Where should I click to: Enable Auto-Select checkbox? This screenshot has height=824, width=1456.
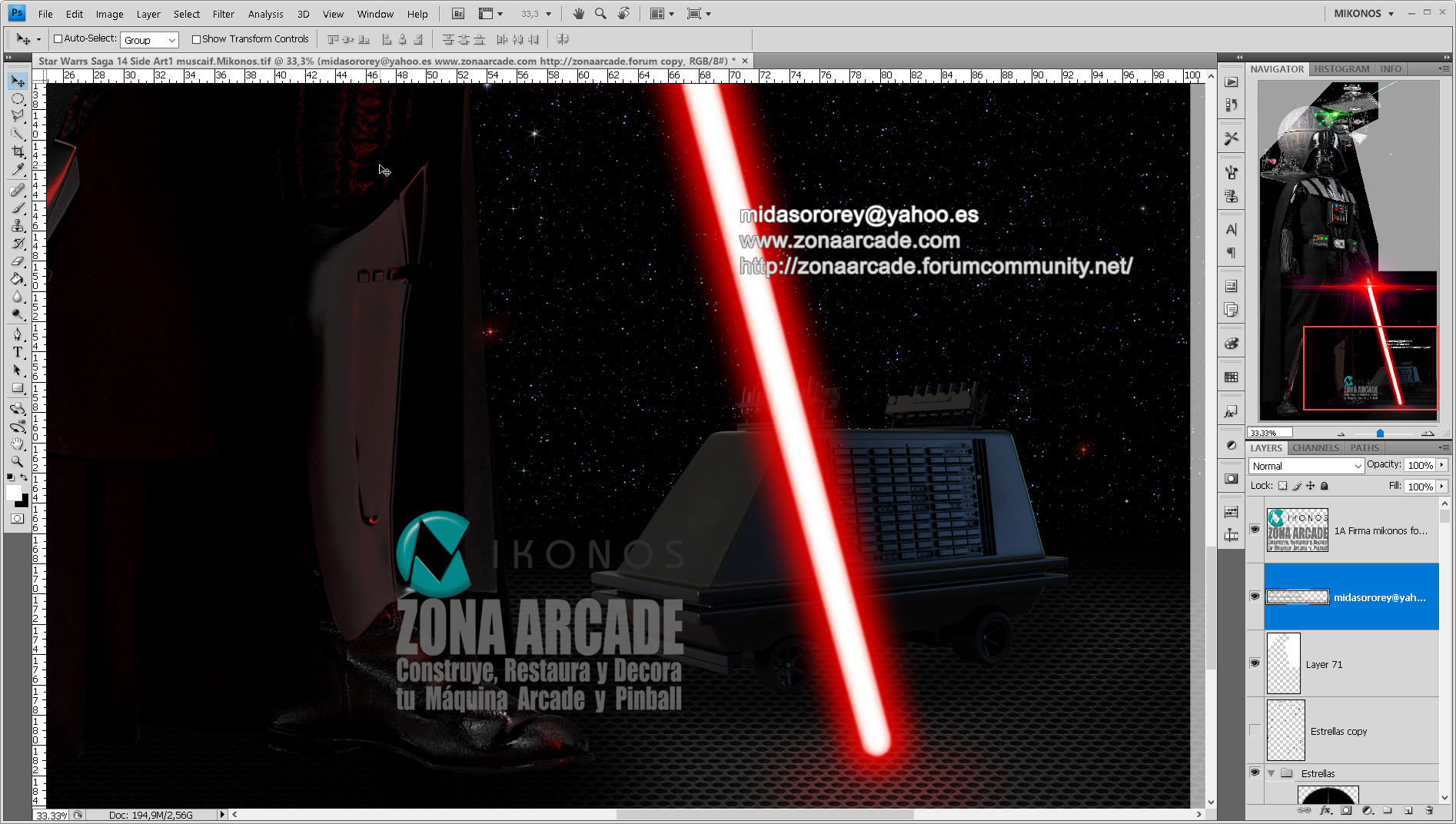pyautogui.click(x=58, y=38)
